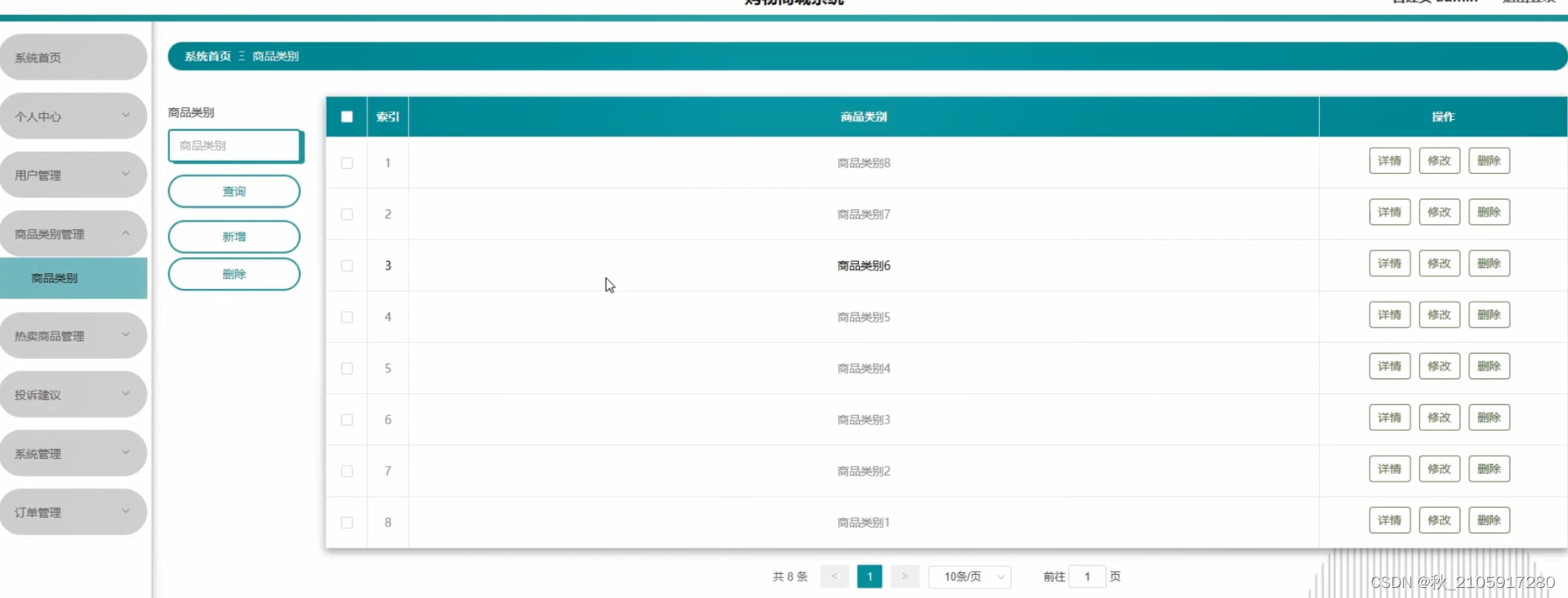Check the box for row 商品类别1
1568x598 pixels.
347,522
